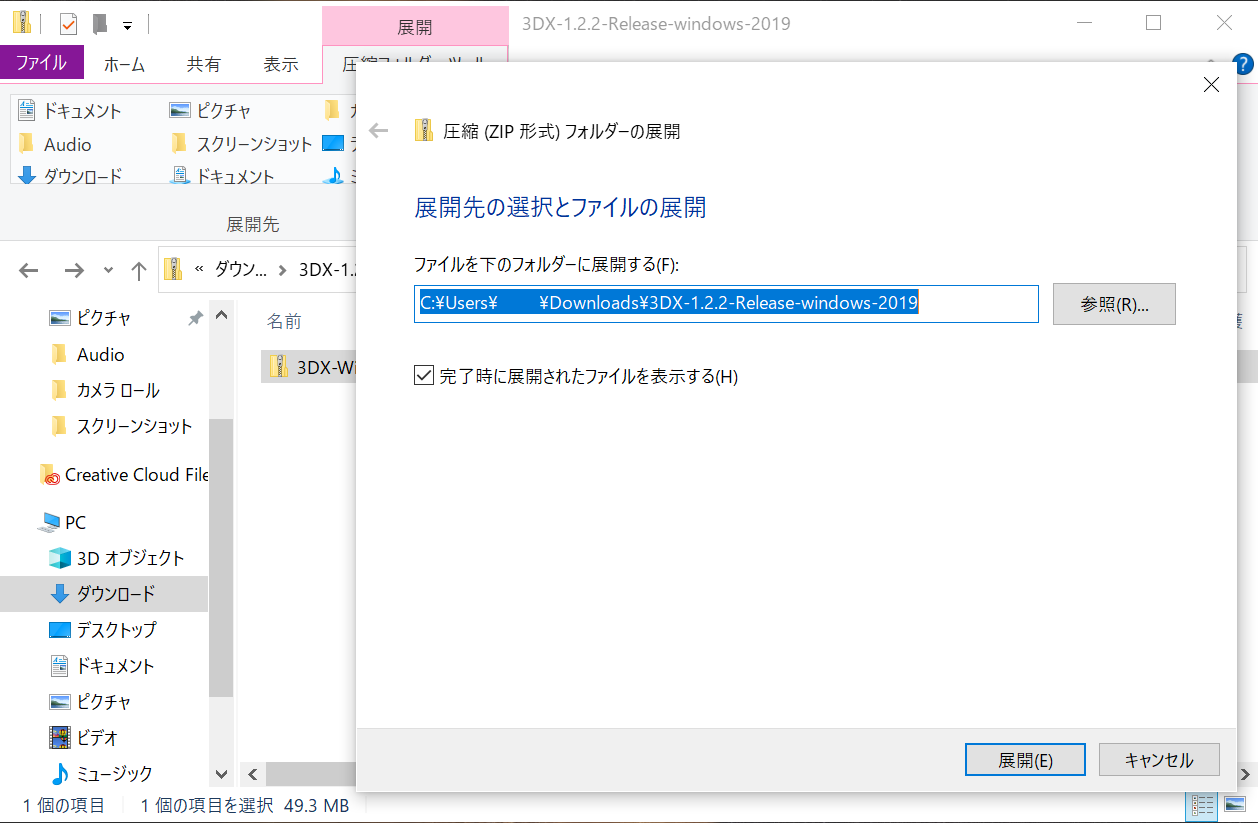Screen dimensions: 1258x823
Task: Click the Explorer zip icon in title bar
Action: pyautogui.click(x=21, y=22)
